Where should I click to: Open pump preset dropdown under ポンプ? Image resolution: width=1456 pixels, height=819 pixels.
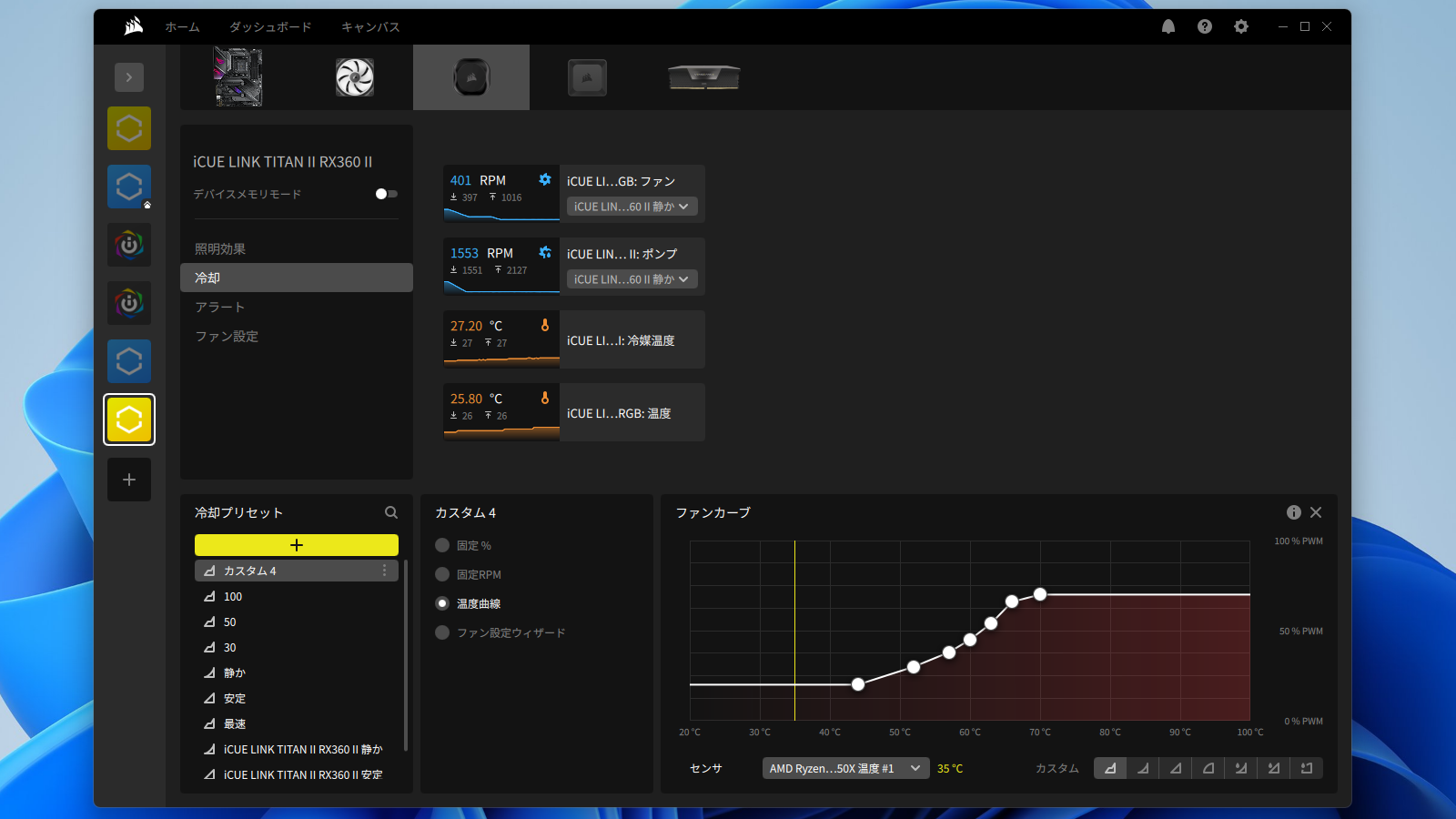coord(632,279)
